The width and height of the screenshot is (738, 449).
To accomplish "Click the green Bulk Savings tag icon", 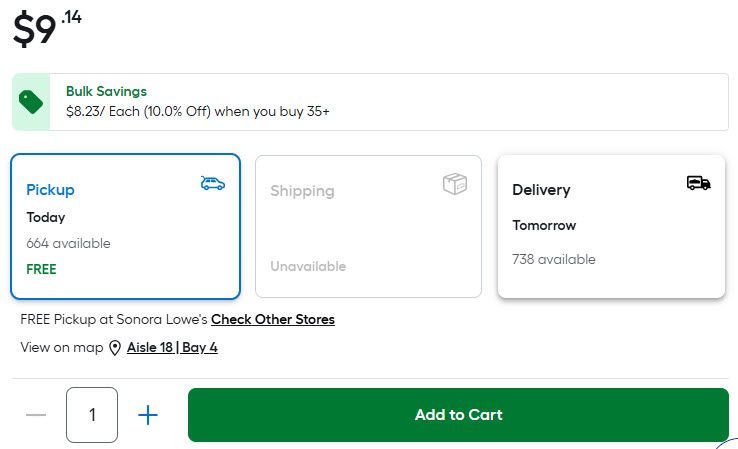I will [31, 102].
